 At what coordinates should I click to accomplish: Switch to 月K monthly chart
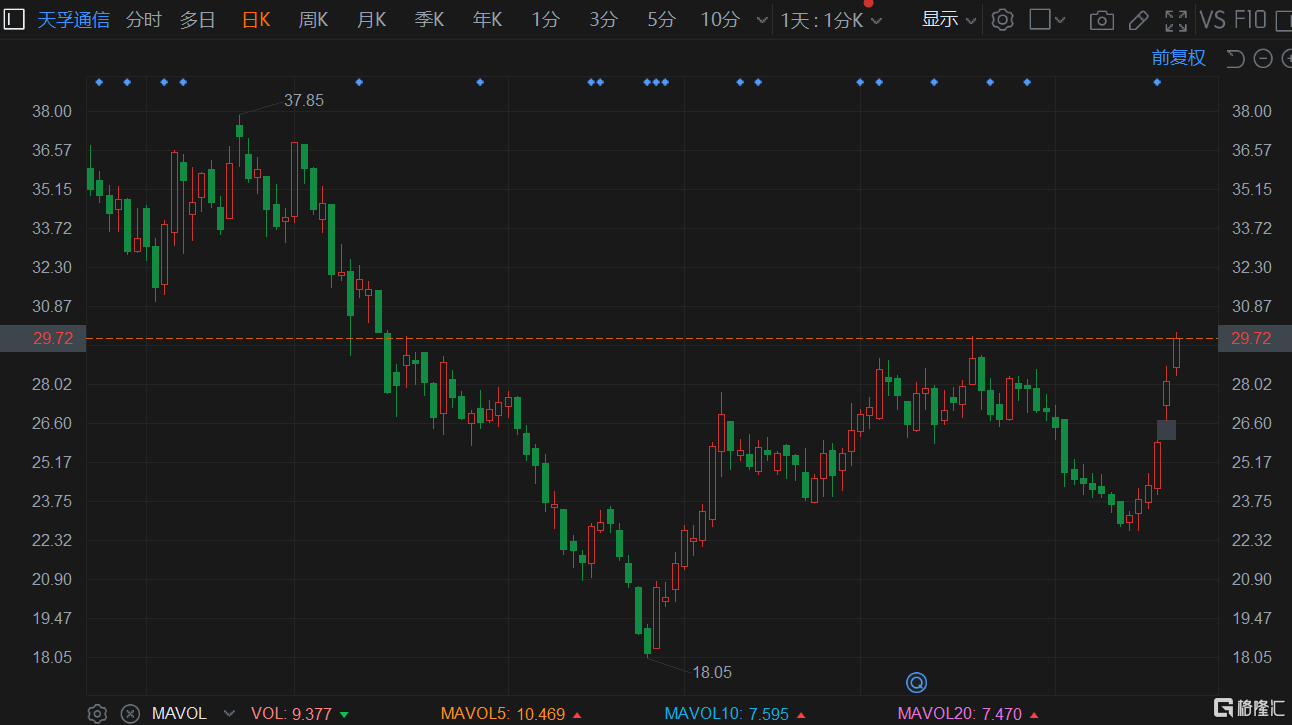371,19
